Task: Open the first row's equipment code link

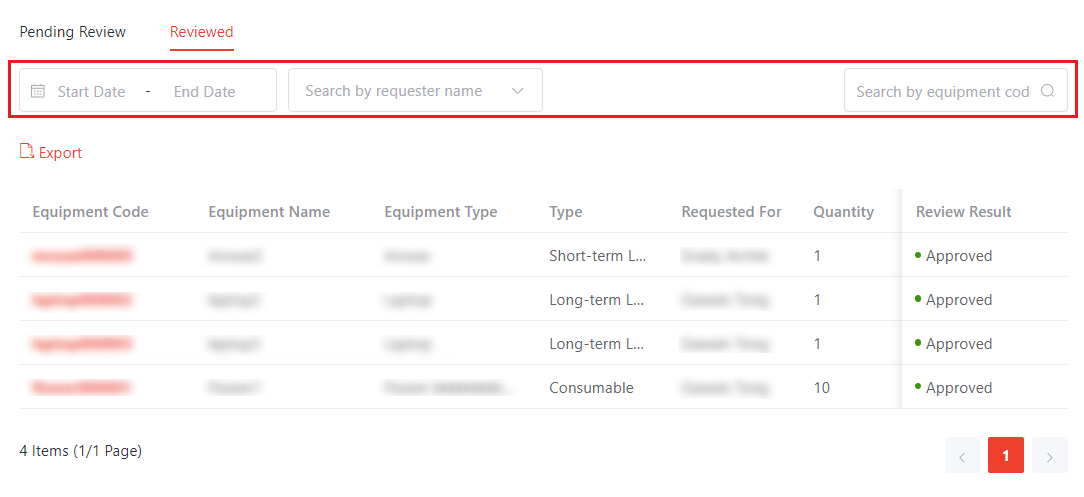Action: (82, 256)
